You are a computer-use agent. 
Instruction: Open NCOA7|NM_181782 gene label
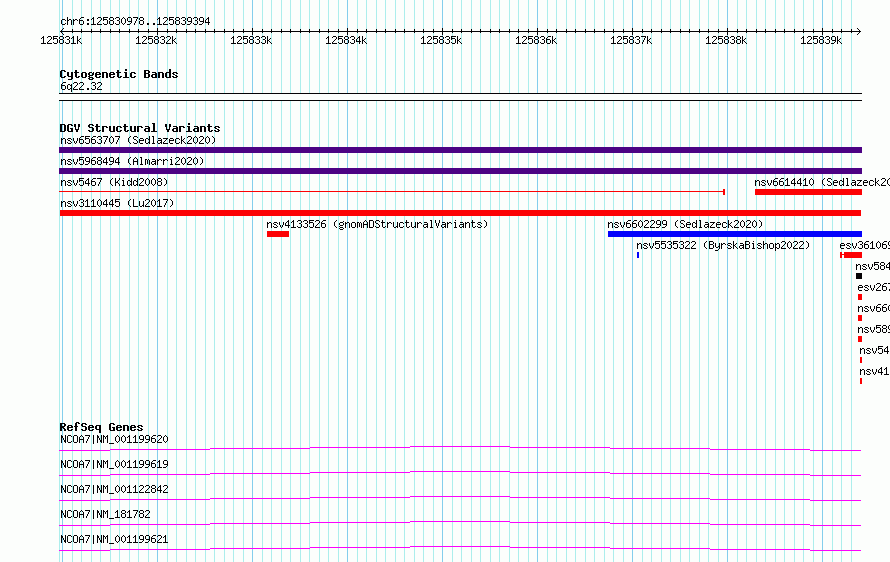tap(105, 514)
